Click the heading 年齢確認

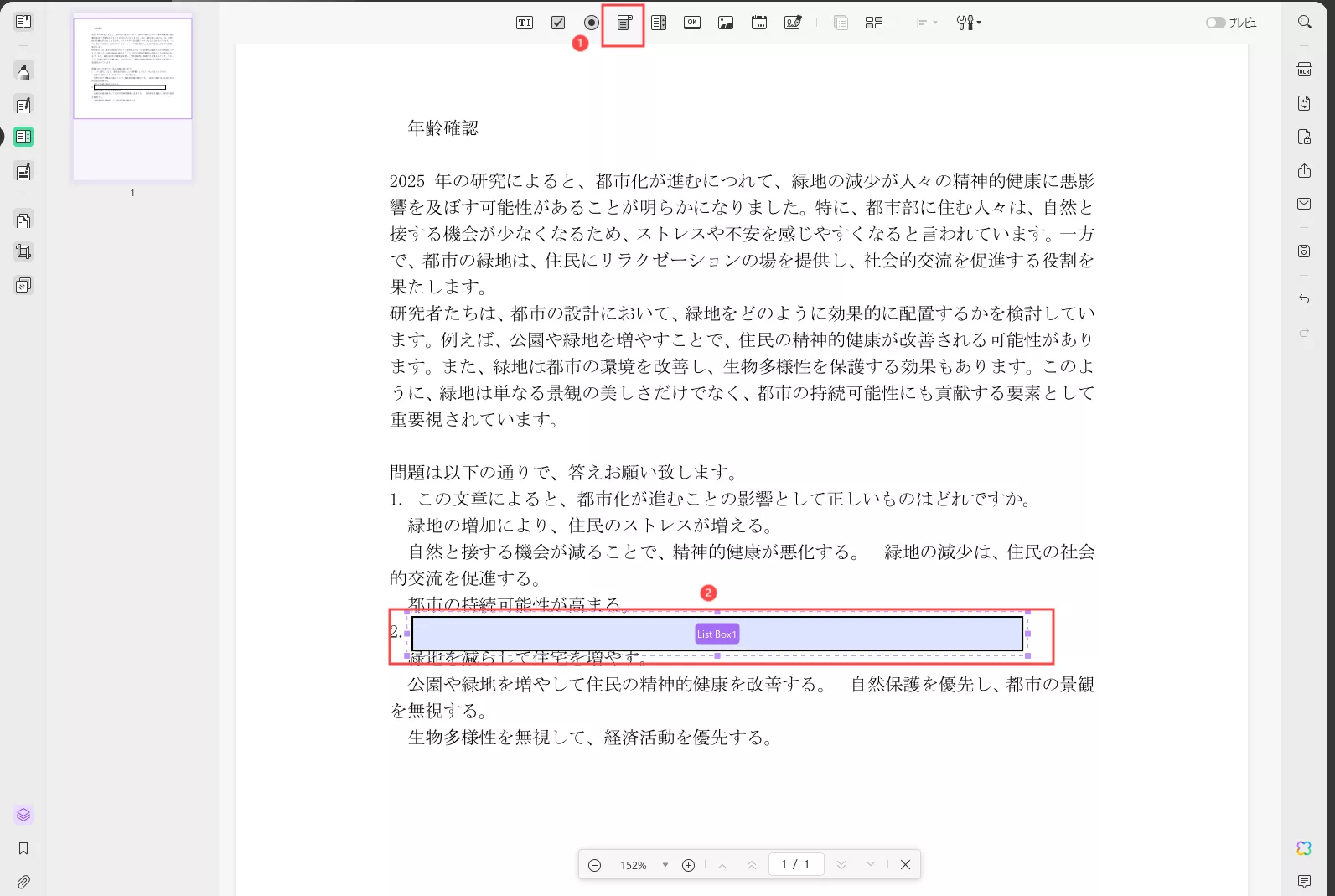[443, 127]
